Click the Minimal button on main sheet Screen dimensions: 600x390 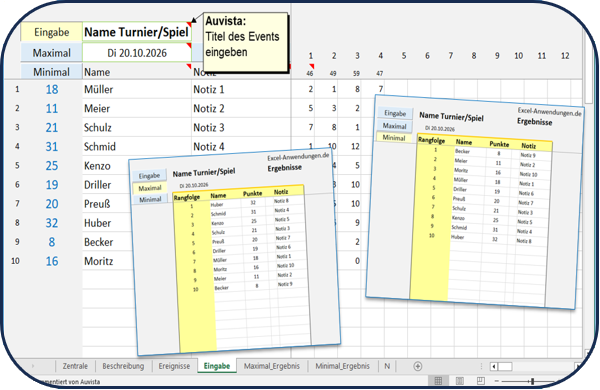(51, 72)
